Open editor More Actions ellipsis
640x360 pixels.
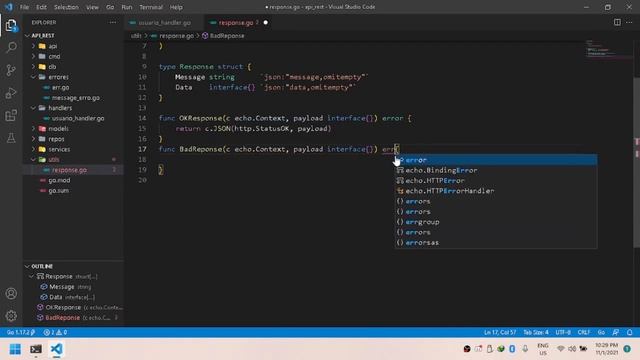[629, 22]
